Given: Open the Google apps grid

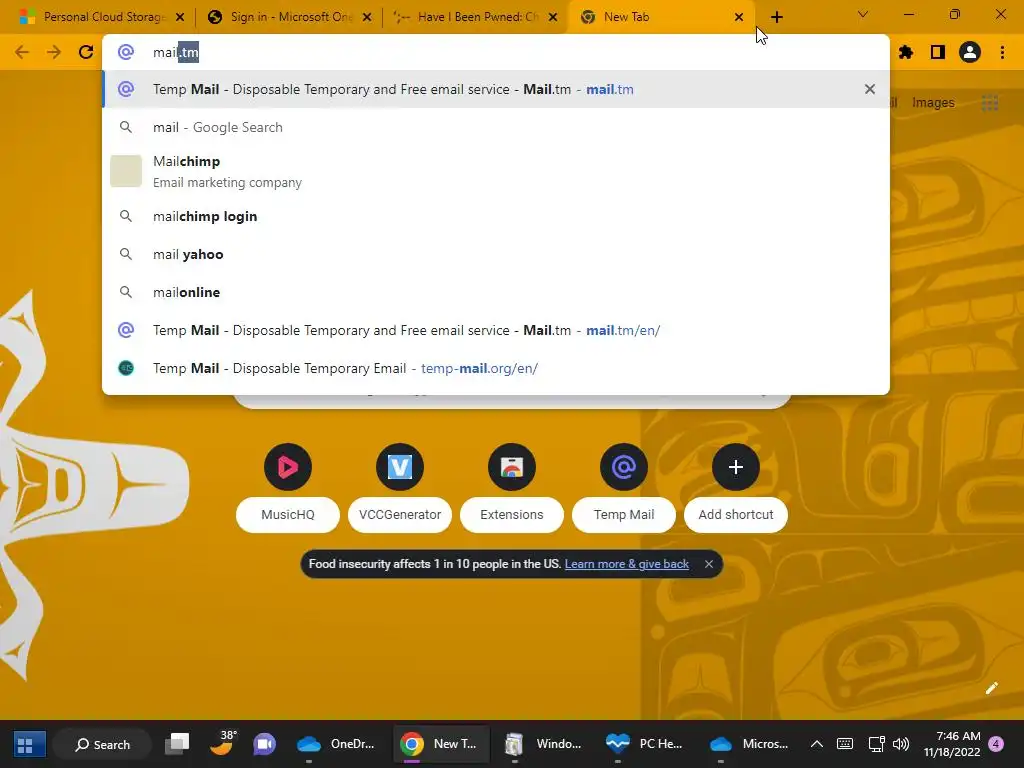Looking at the screenshot, I should coord(990,103).
